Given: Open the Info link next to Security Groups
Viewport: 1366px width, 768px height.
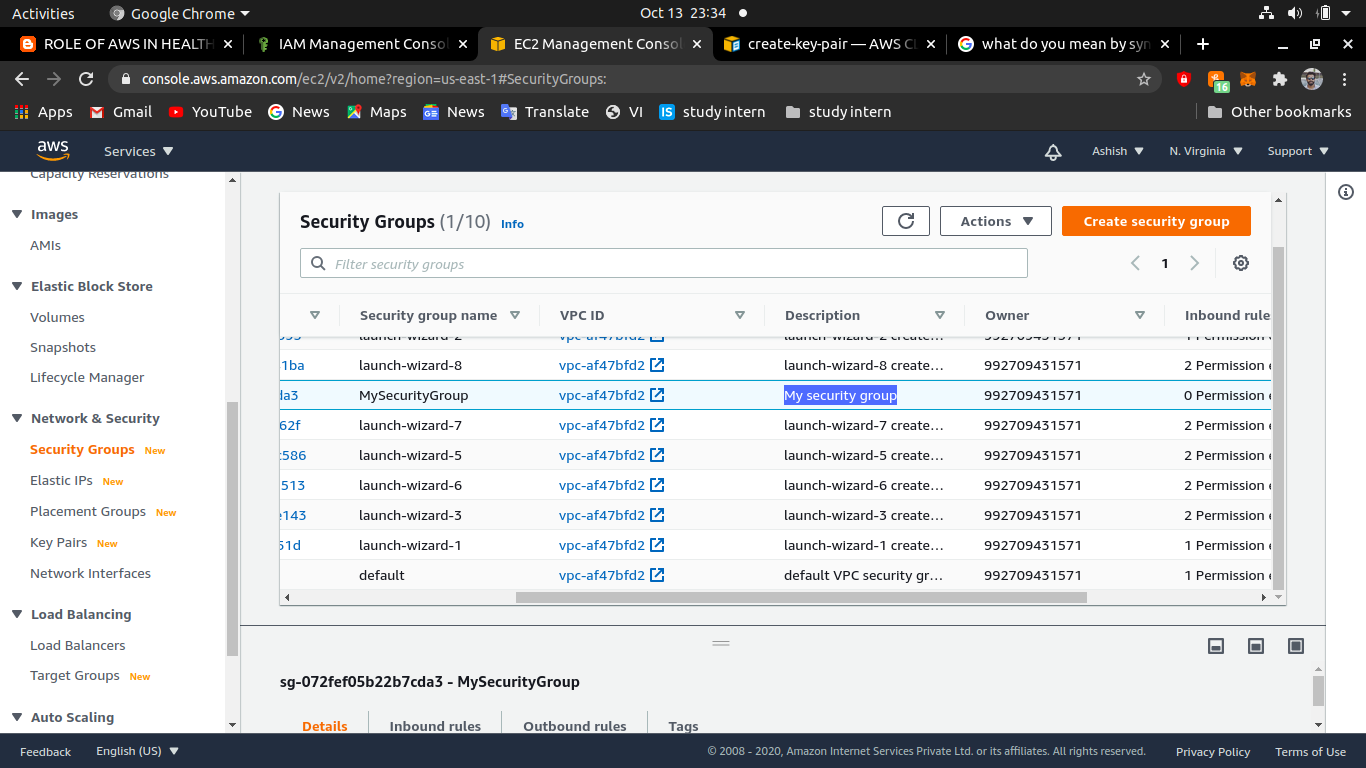Looking at the screenshot, I should click(512, 224).
